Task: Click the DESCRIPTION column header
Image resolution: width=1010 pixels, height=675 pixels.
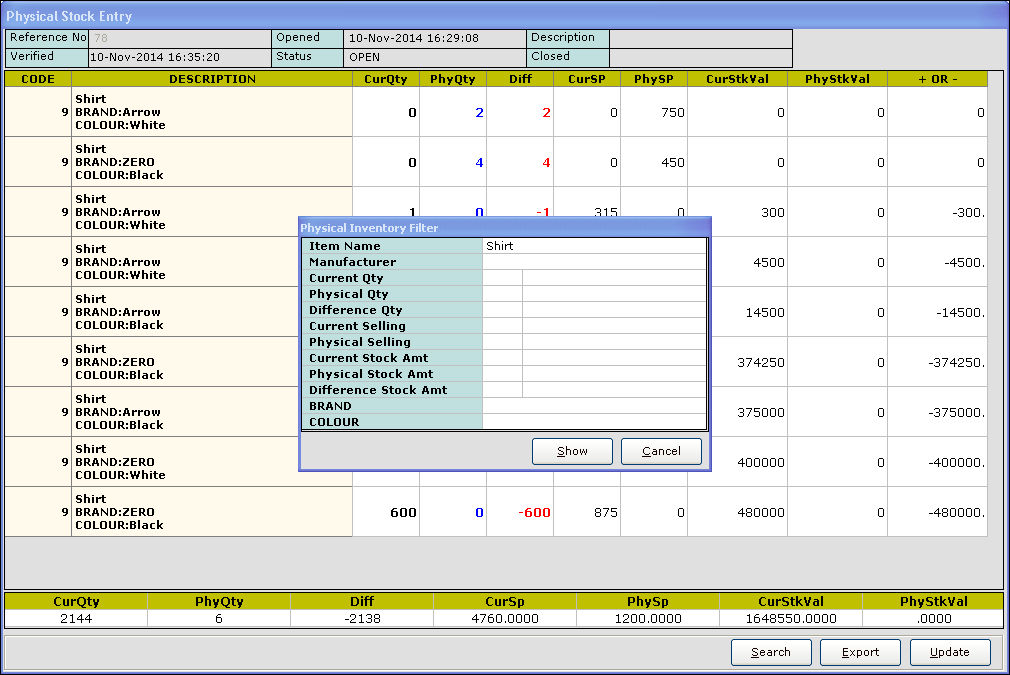Action: coord(212,79)
